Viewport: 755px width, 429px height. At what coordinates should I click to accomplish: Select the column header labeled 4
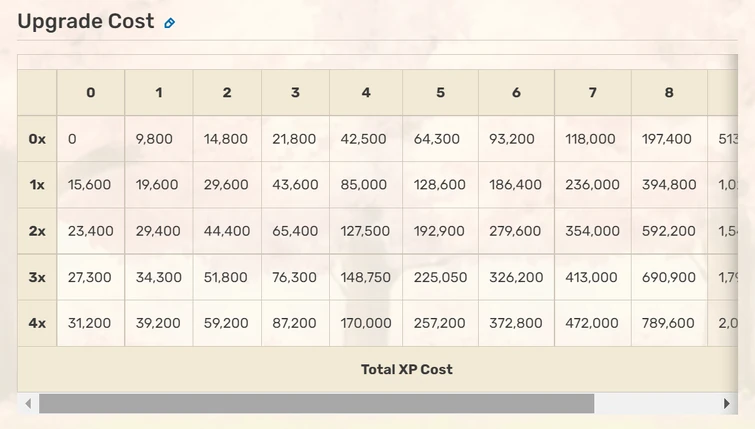[x=366, y=93]
